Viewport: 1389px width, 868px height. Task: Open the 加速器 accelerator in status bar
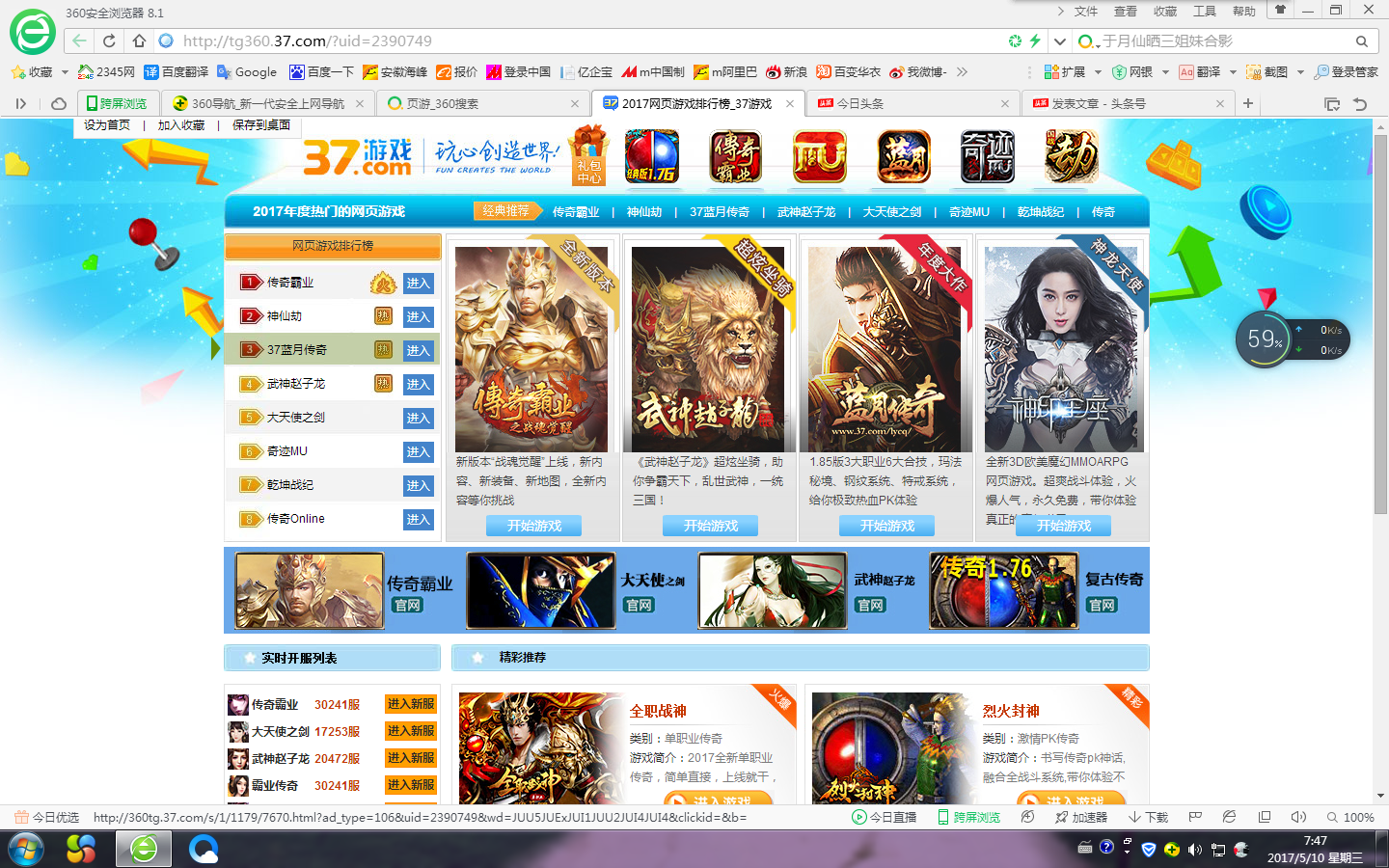pos(1081,817)
